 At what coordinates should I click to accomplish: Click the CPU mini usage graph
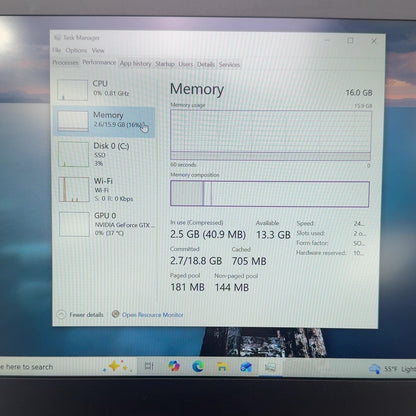tap(72, 90)
